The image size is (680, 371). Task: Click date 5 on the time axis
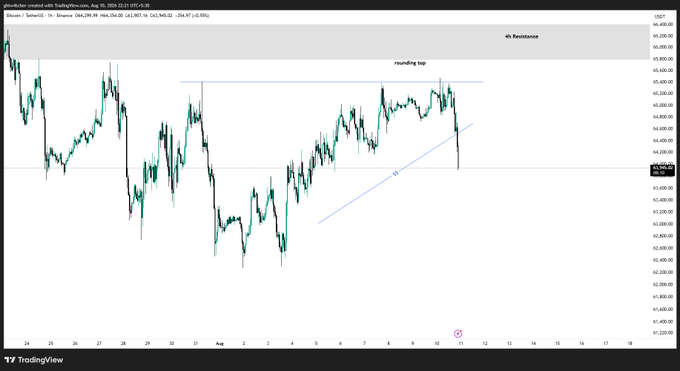tap(316, 343)
